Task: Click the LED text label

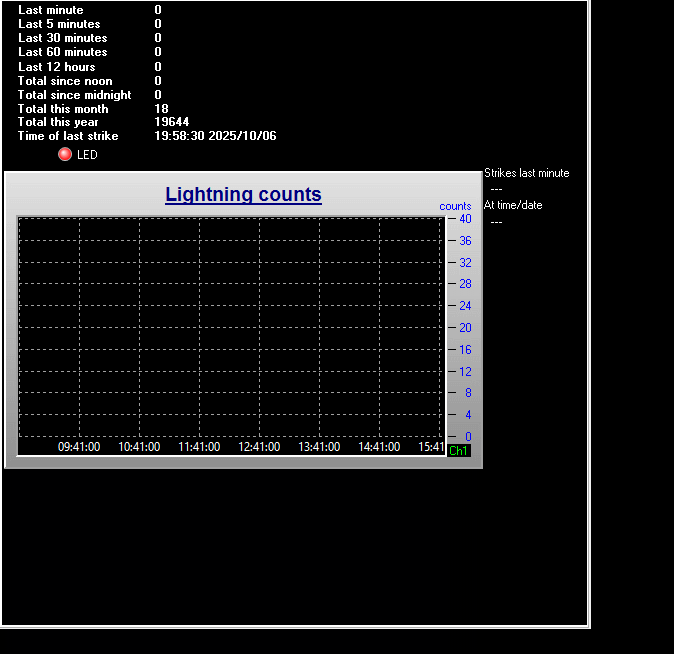Action: point(87,155)
